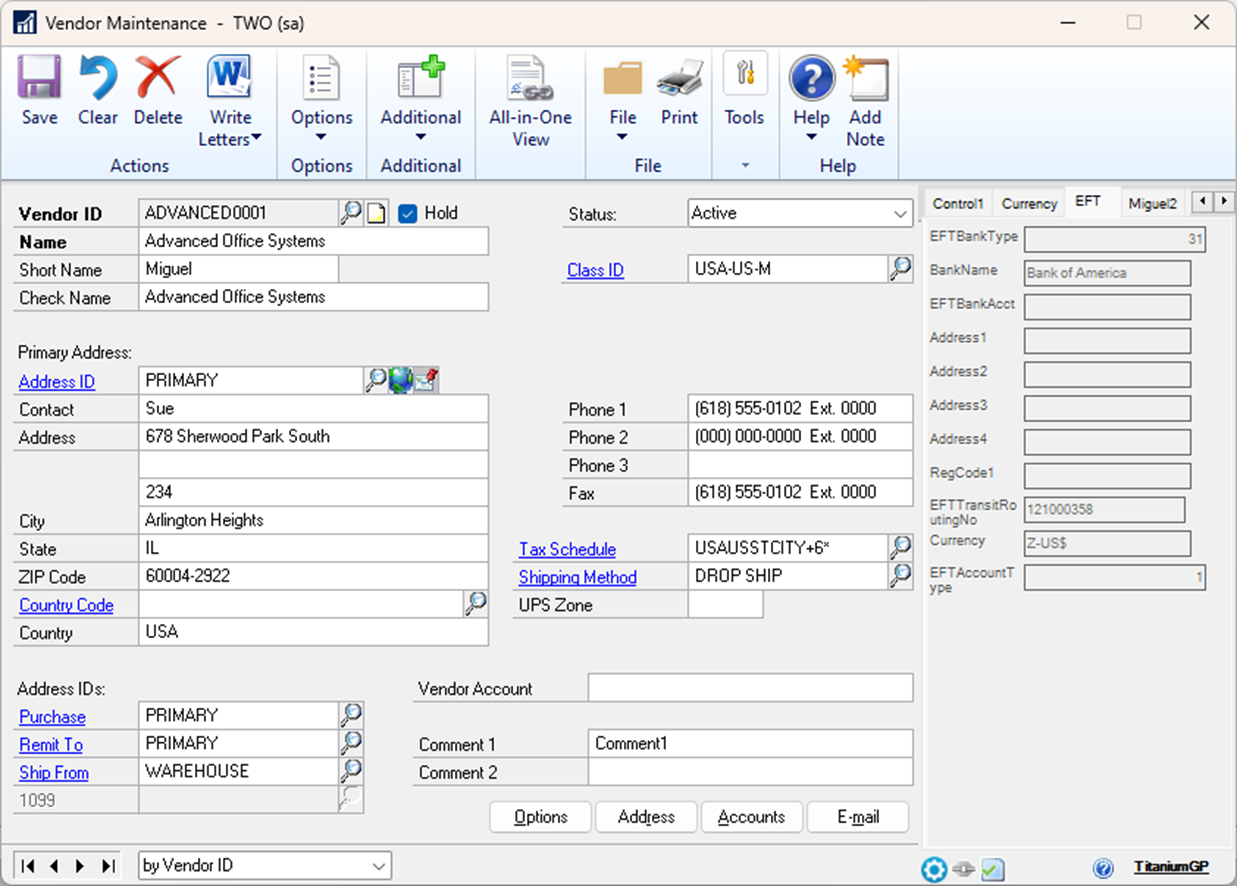Expand the Additional dropdown arrow

[x=421, y=138]
